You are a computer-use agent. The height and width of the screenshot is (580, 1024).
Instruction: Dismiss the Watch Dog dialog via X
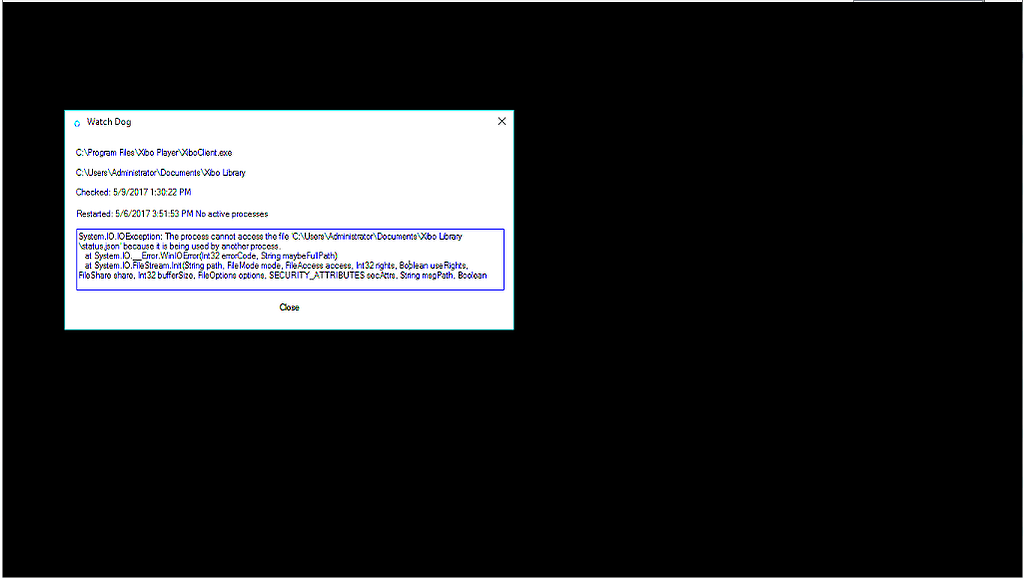coord(501,120)
